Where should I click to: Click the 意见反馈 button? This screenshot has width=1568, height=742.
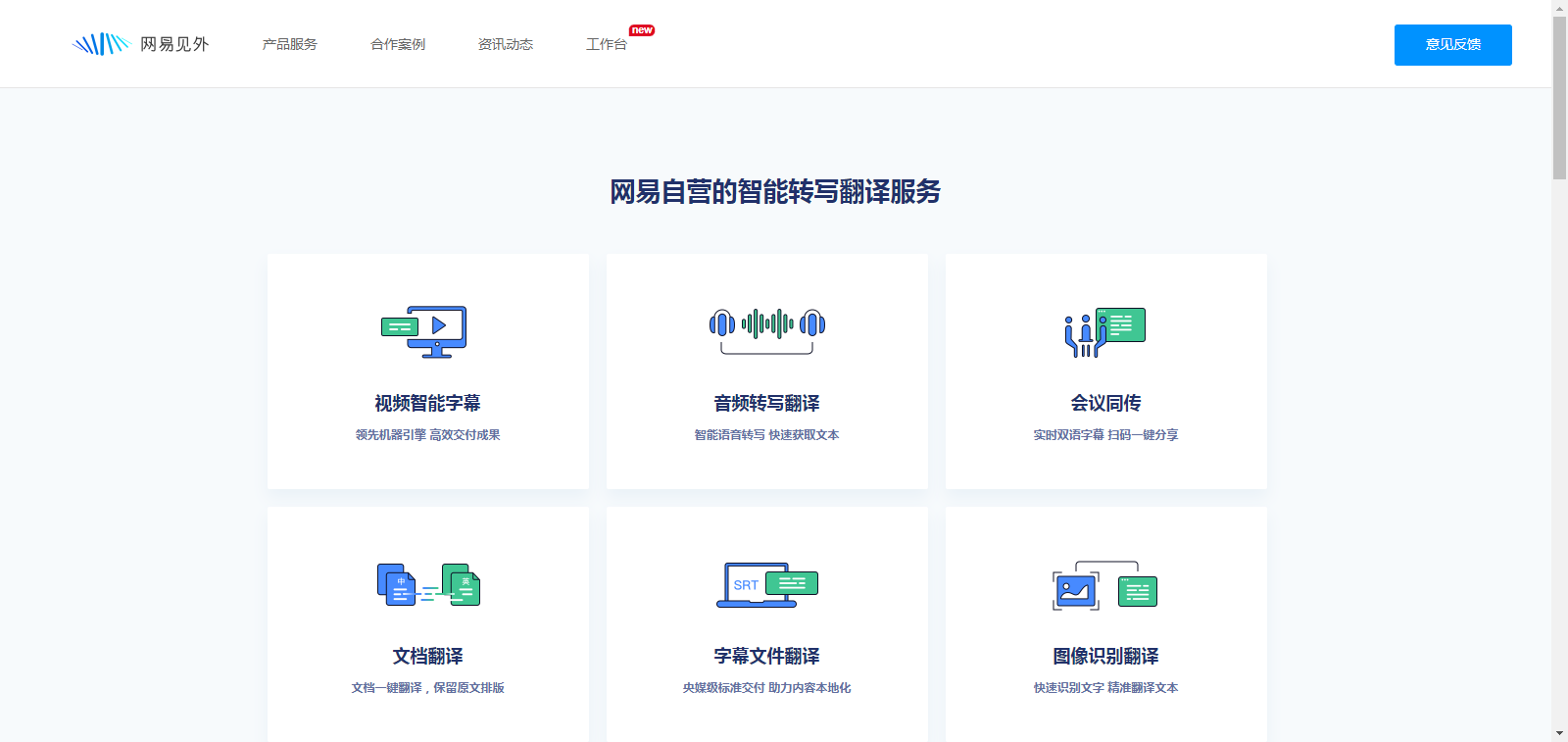point(1453,45)
